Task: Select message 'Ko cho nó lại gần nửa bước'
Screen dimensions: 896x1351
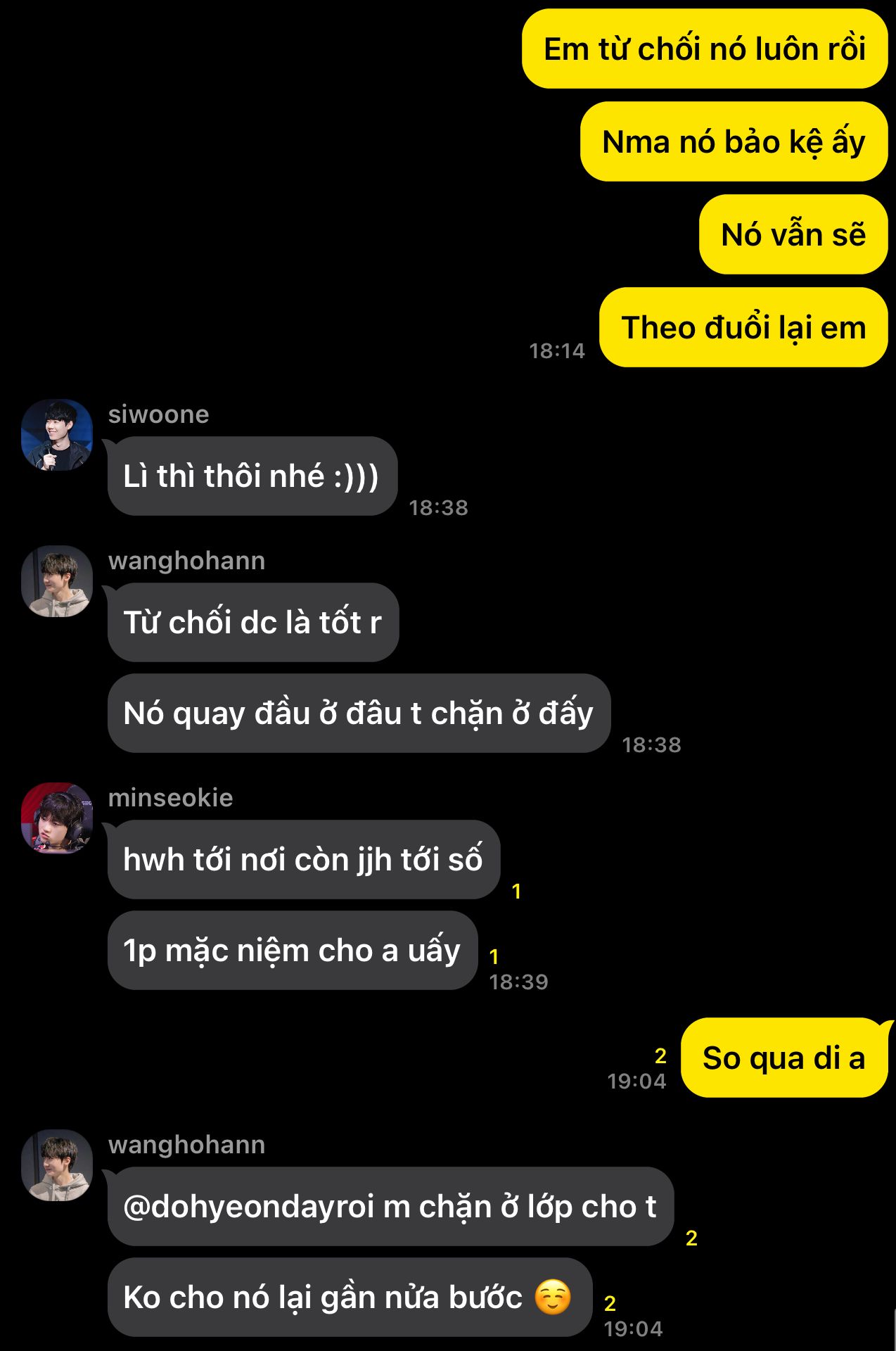Action: (350, 1297)
